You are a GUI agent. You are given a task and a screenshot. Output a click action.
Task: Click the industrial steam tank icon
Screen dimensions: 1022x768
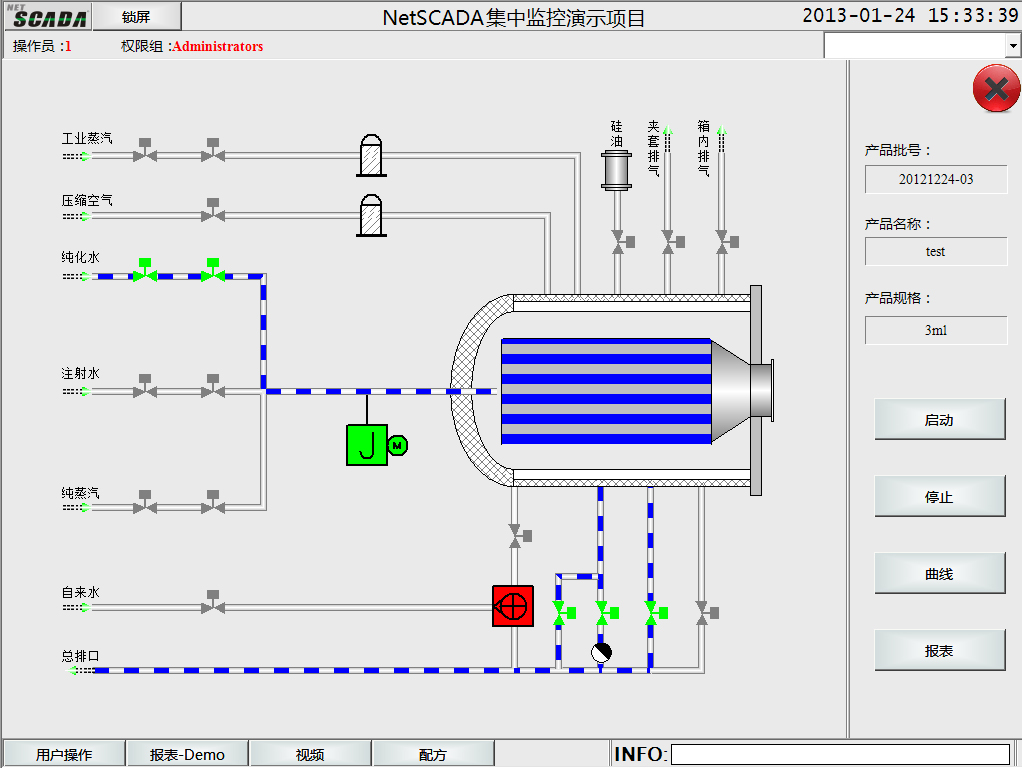click(372, 156)
